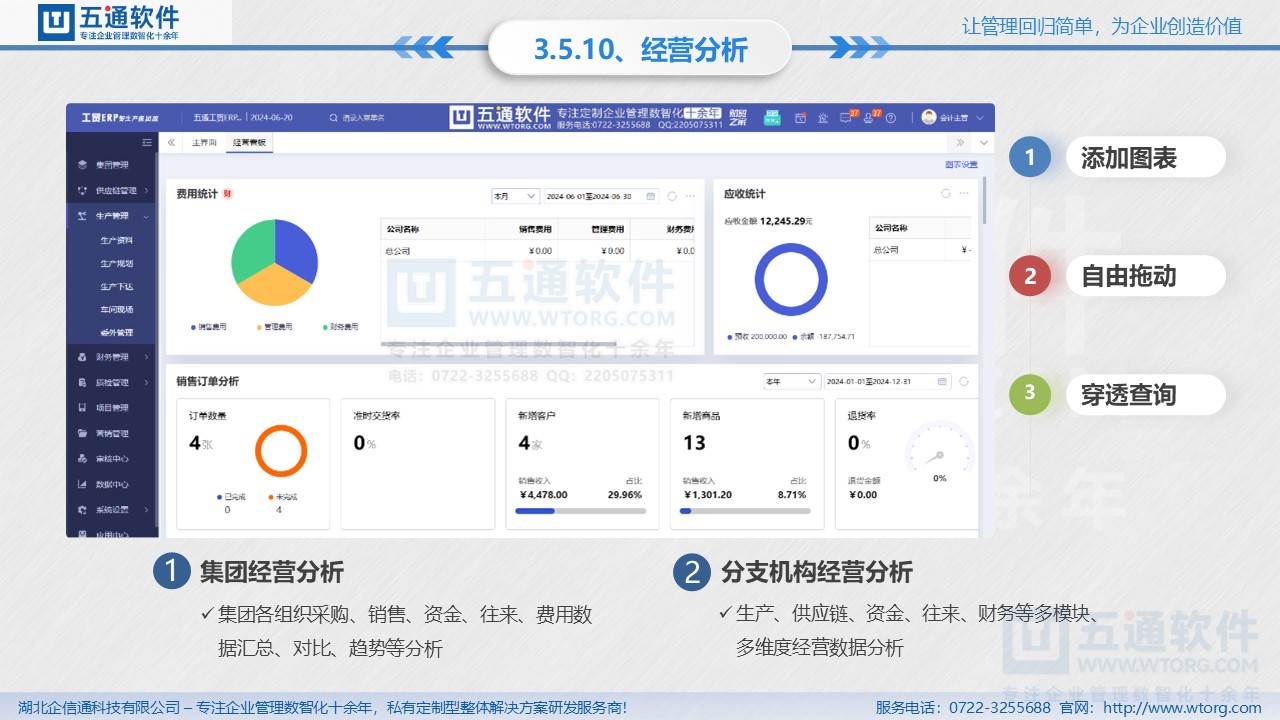The image size is (1280, 720).
Task: Click the 图表设置 link
Action: point(961,165)
